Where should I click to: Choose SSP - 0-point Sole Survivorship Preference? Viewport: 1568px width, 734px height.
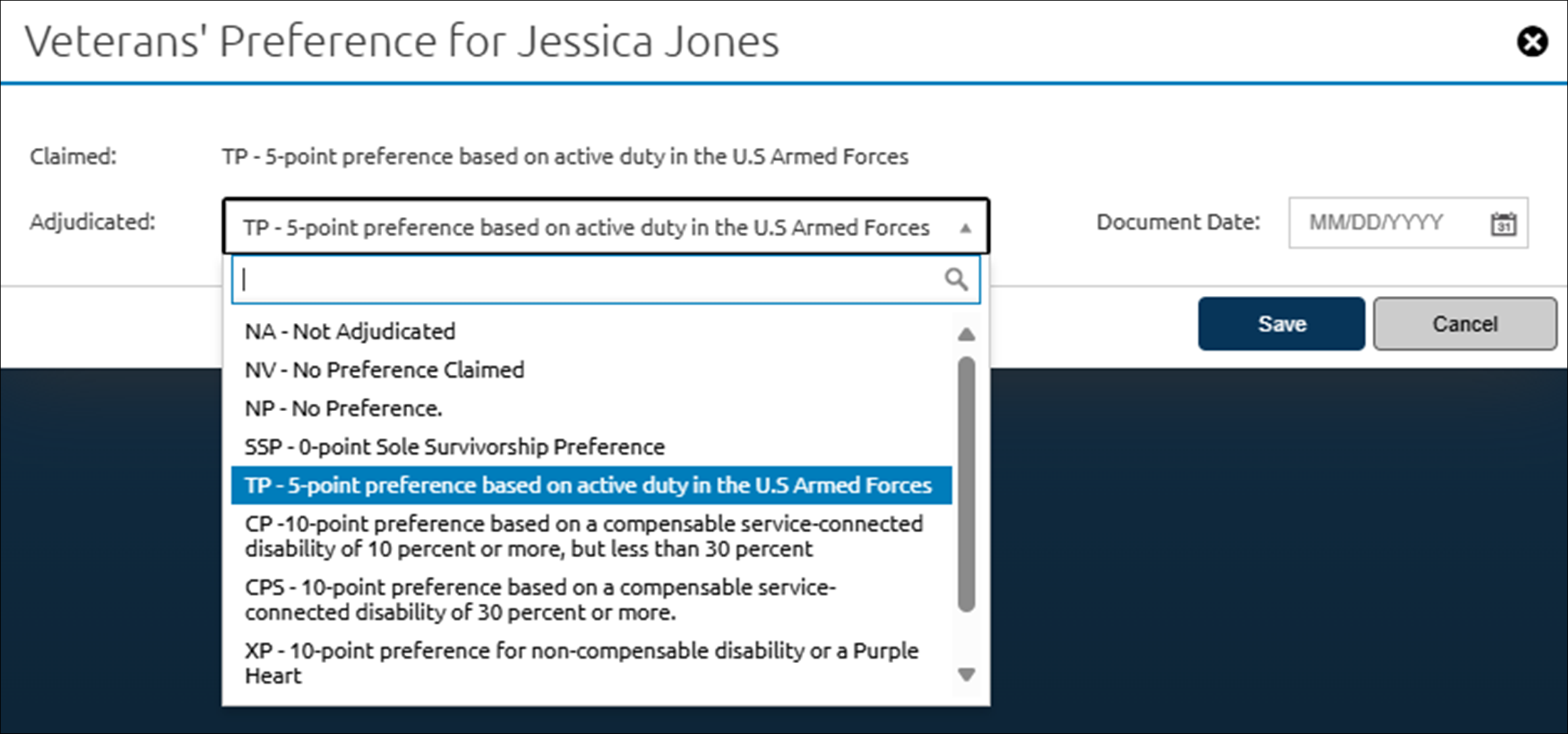(591, 447)
